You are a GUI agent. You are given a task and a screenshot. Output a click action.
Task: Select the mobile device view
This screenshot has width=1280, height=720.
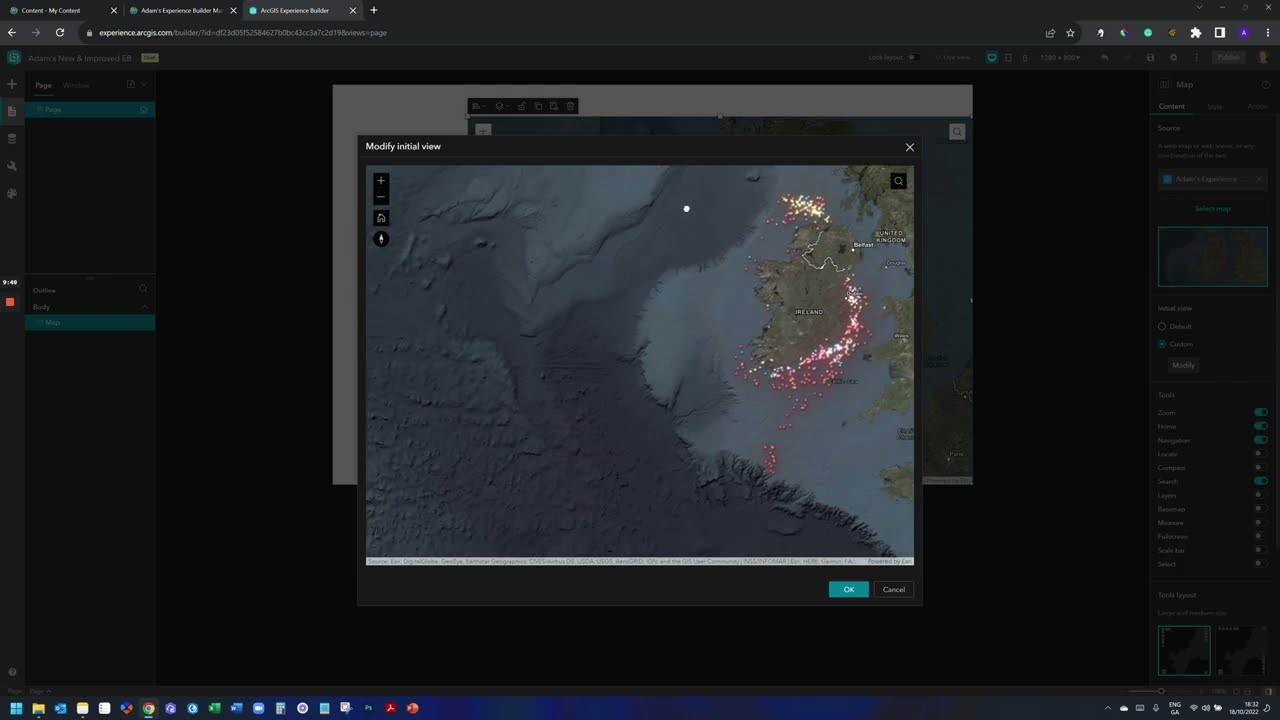click(1024, 57)
